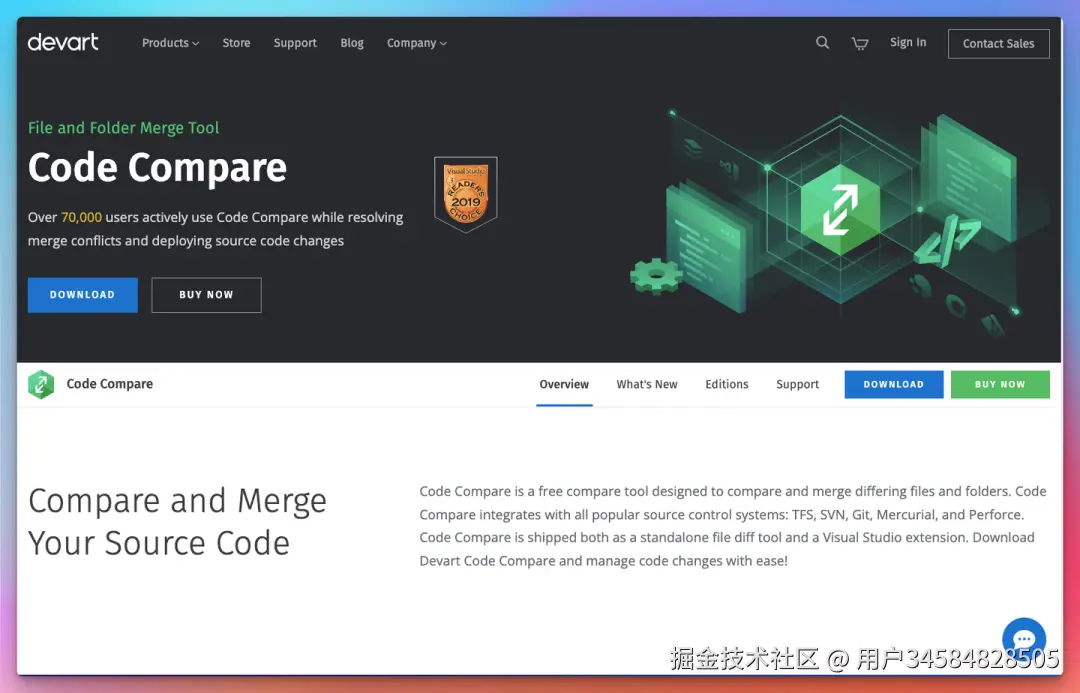Click the Code Compare product bar title

point(110,384)
